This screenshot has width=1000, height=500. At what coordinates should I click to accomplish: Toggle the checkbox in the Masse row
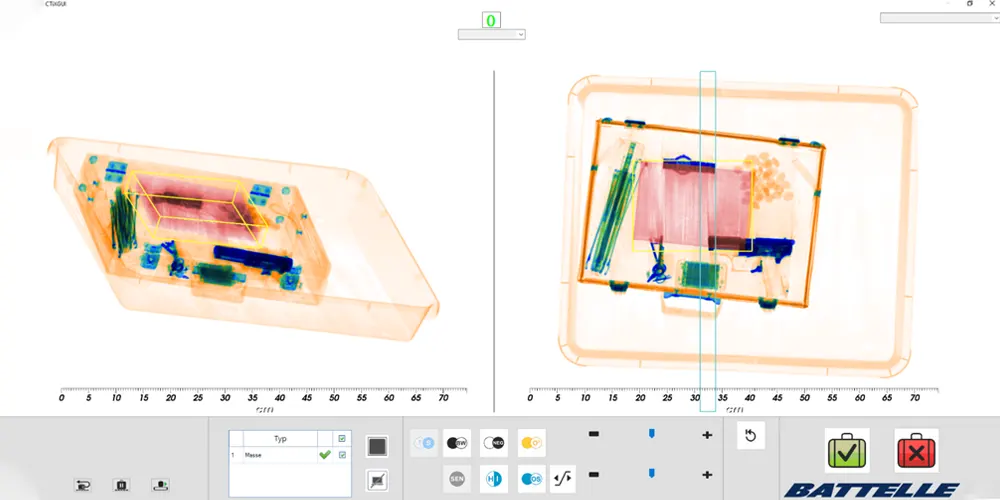343,455
